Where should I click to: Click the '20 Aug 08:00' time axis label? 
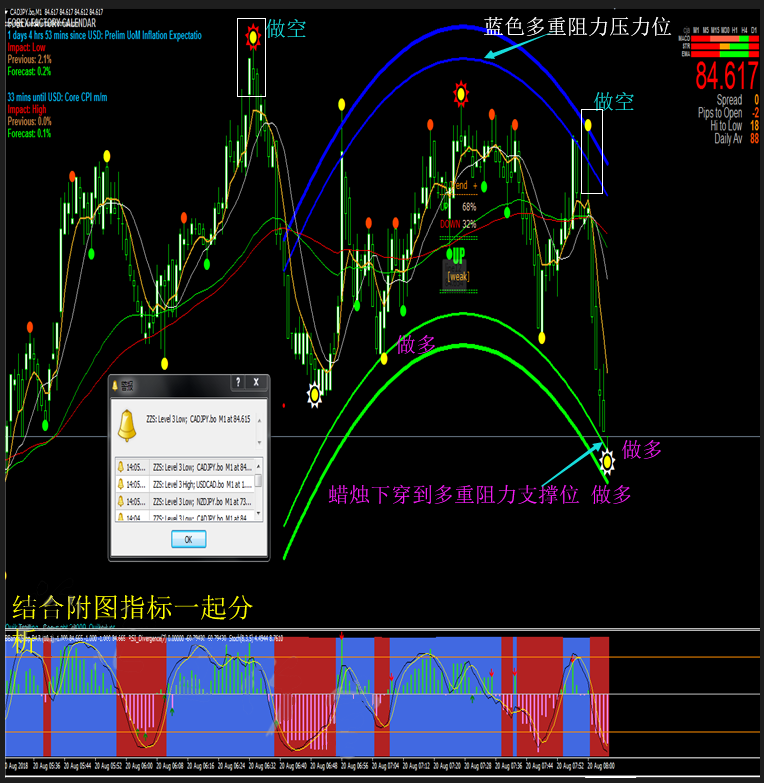coord(601,766)
